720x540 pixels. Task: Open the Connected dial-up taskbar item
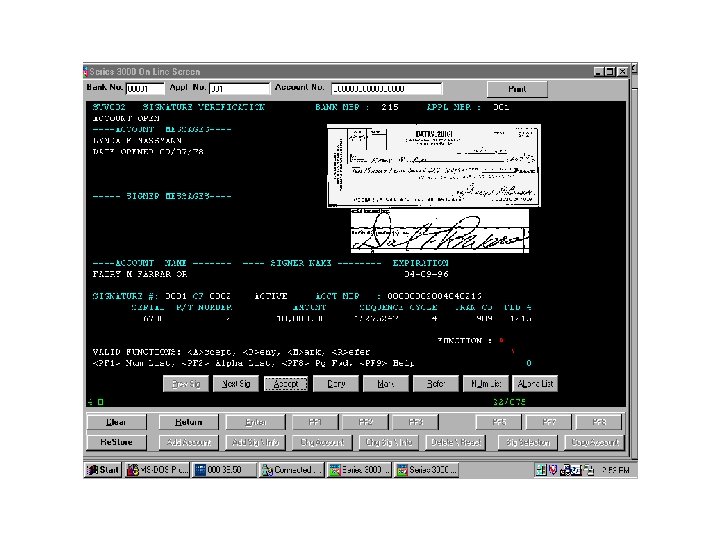(x=292, y=470)
